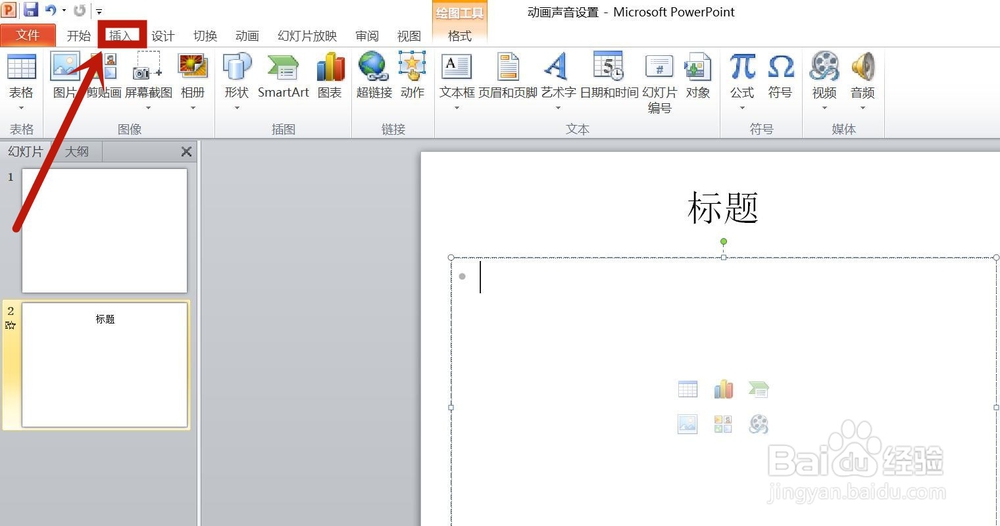
Task: Click the placeholder insert media clip icon
Action: (x=758, y=424)
